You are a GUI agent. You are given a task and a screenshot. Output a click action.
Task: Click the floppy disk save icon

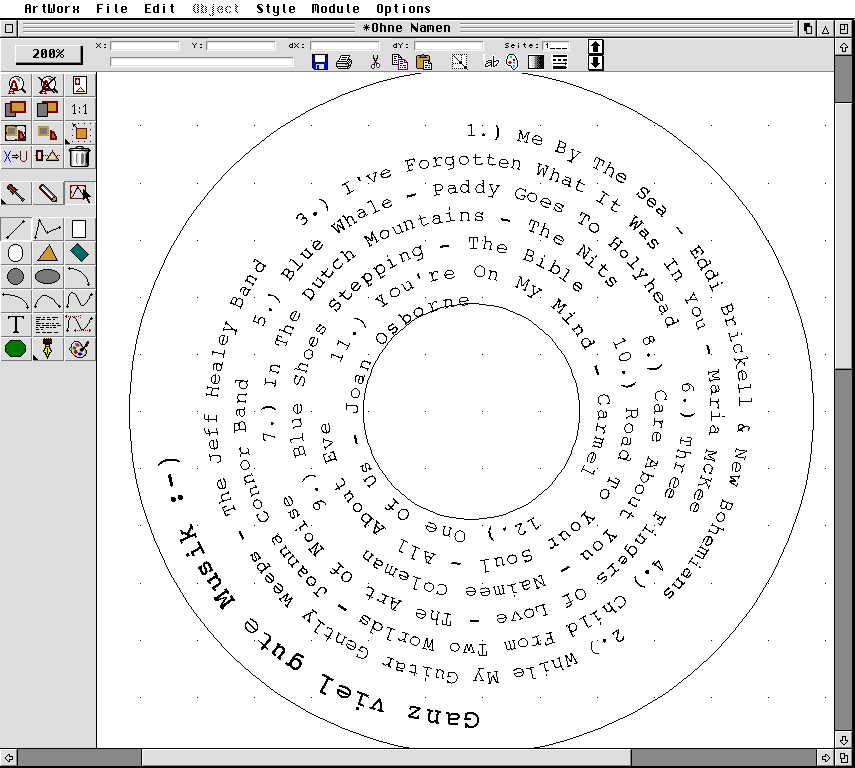pyautogui.click(x=320, y=62)
